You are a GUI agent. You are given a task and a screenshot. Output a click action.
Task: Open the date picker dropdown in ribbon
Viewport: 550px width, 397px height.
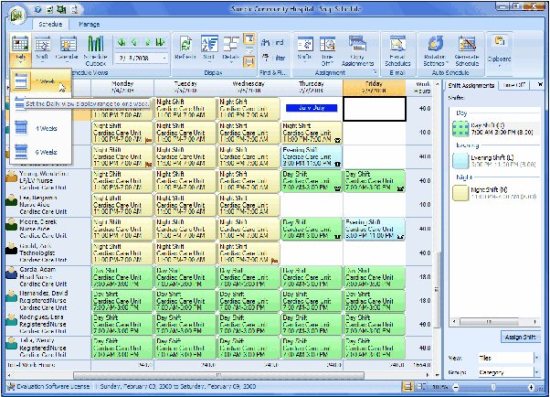[x=164, y=58]
